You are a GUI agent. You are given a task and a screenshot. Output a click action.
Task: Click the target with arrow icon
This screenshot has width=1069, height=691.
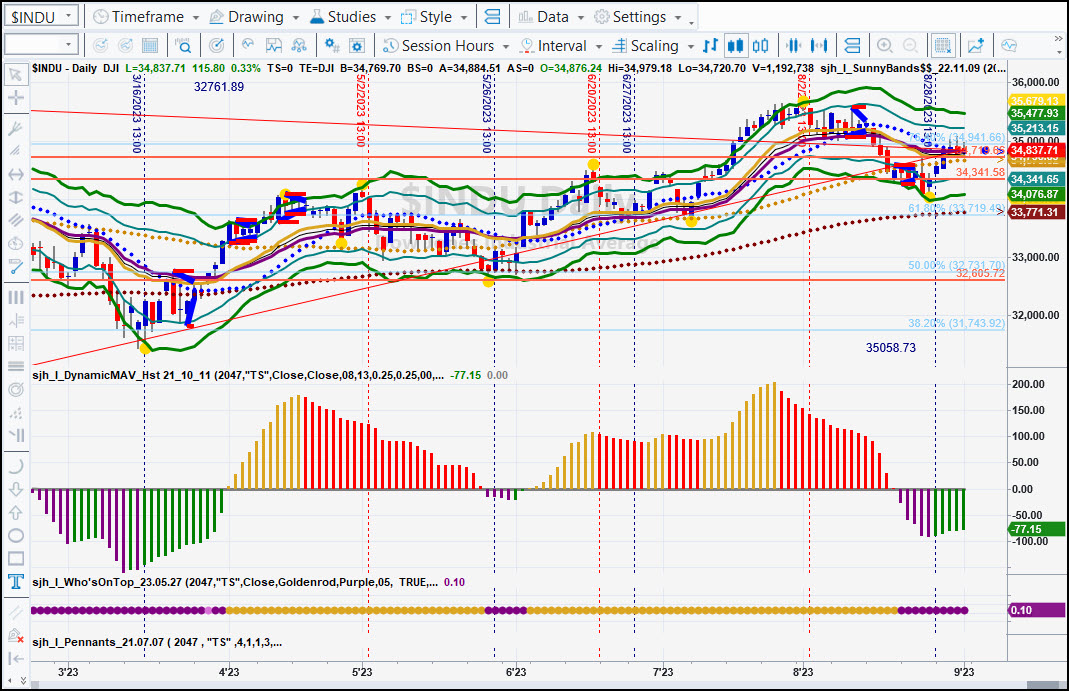[216, 46]
